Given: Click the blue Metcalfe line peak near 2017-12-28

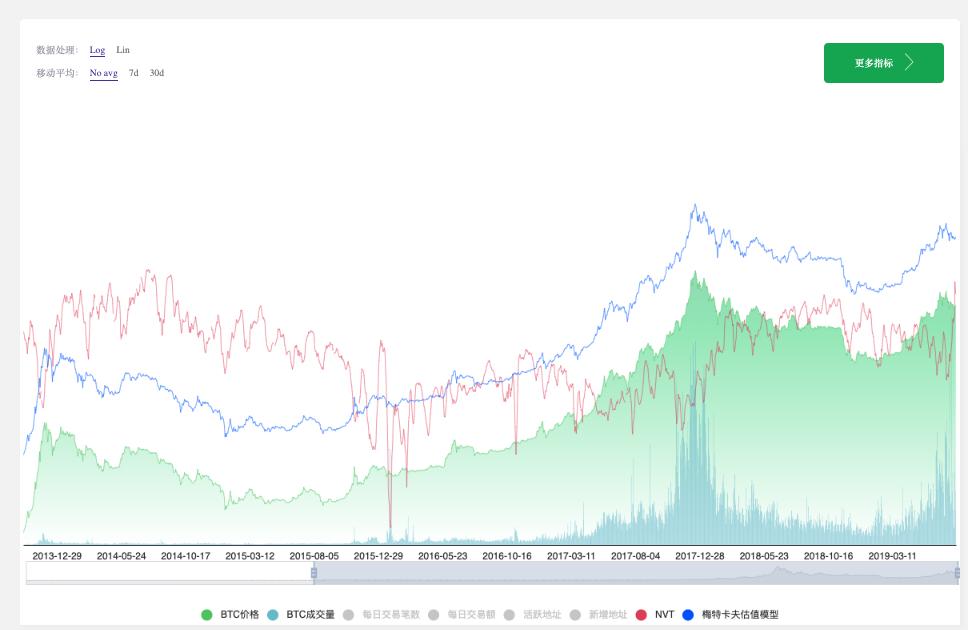Looking at the screenshot, I should click(695, 206).
